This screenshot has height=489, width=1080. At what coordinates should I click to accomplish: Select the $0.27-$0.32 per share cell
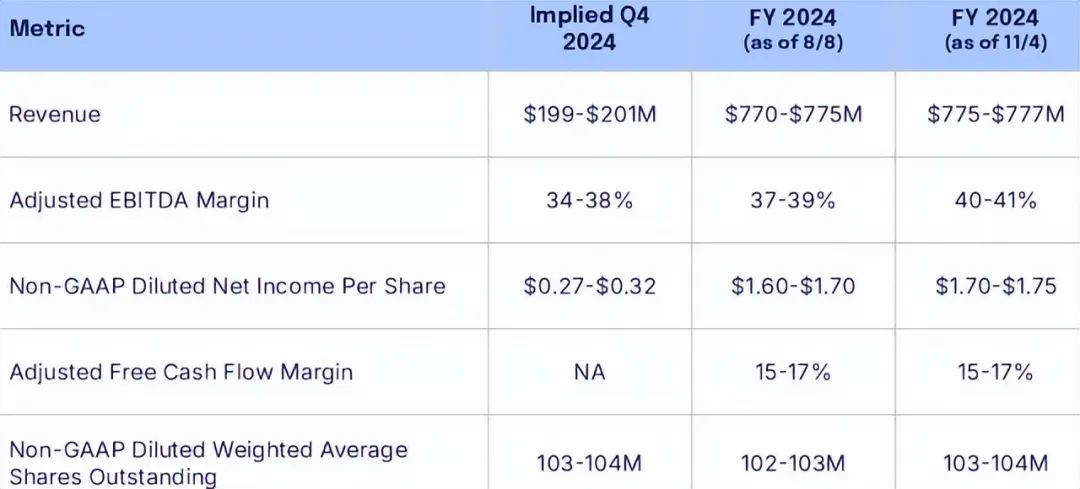(x=590, y=286)
